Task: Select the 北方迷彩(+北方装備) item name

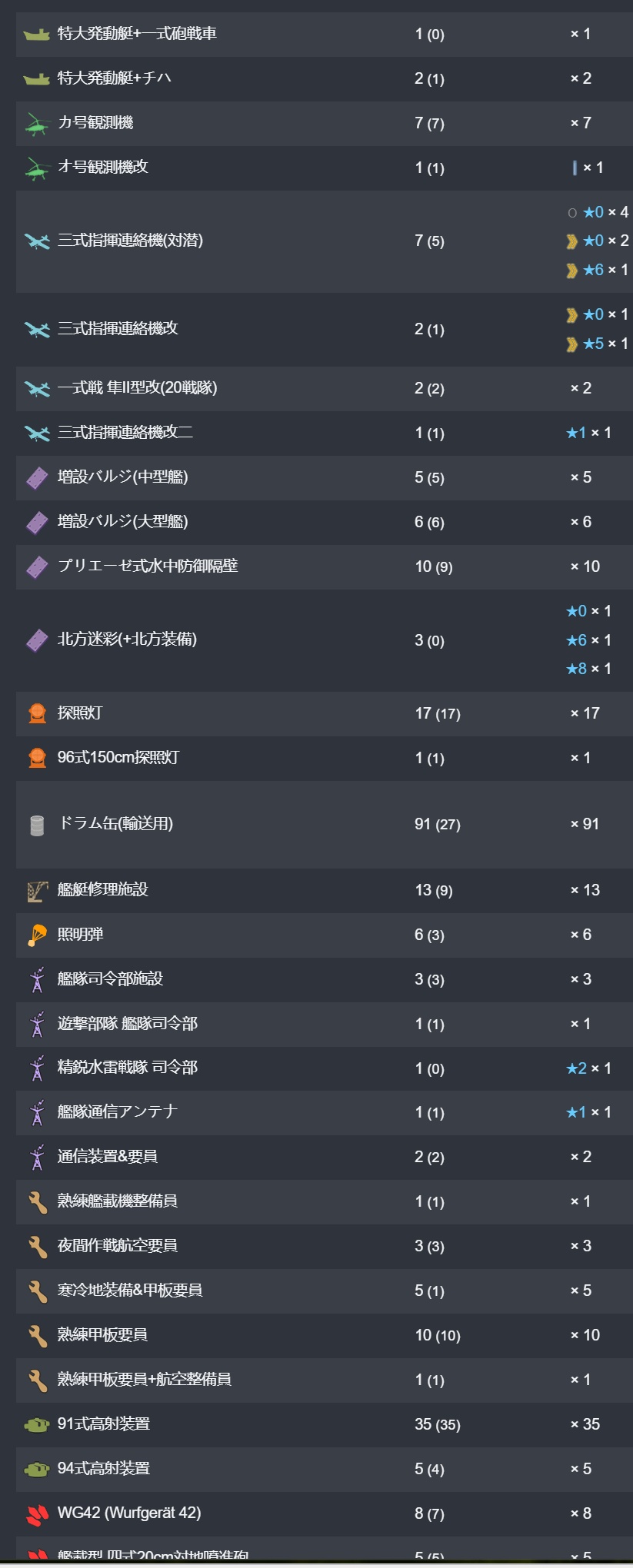Action: pyautogui.click(x=127, y=639)
